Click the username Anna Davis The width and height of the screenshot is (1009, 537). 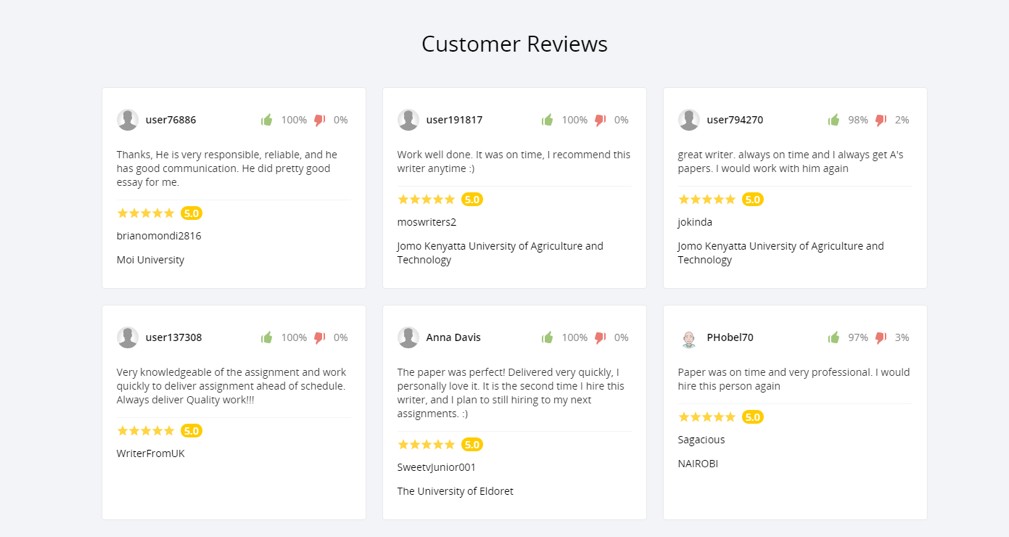[x=453, y=337]
